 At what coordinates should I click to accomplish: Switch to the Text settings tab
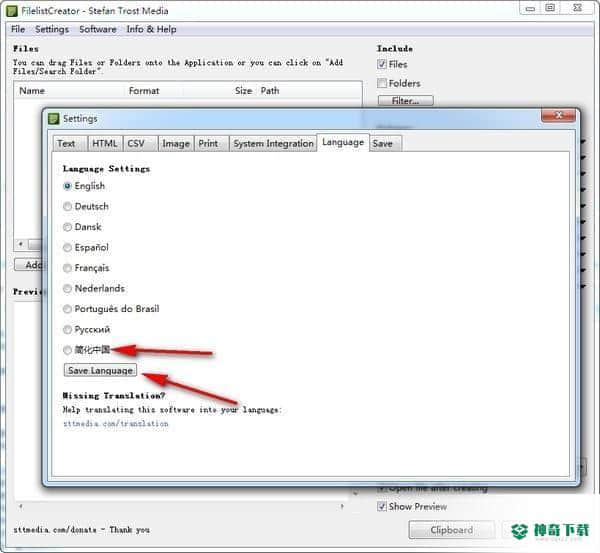point(69,144)
